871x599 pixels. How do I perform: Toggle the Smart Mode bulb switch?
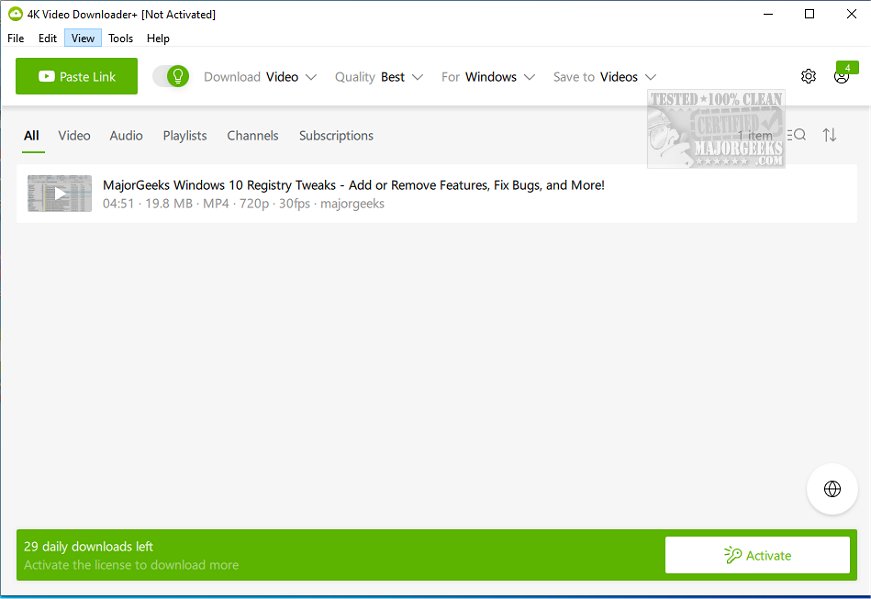click(x=170, y=76)
